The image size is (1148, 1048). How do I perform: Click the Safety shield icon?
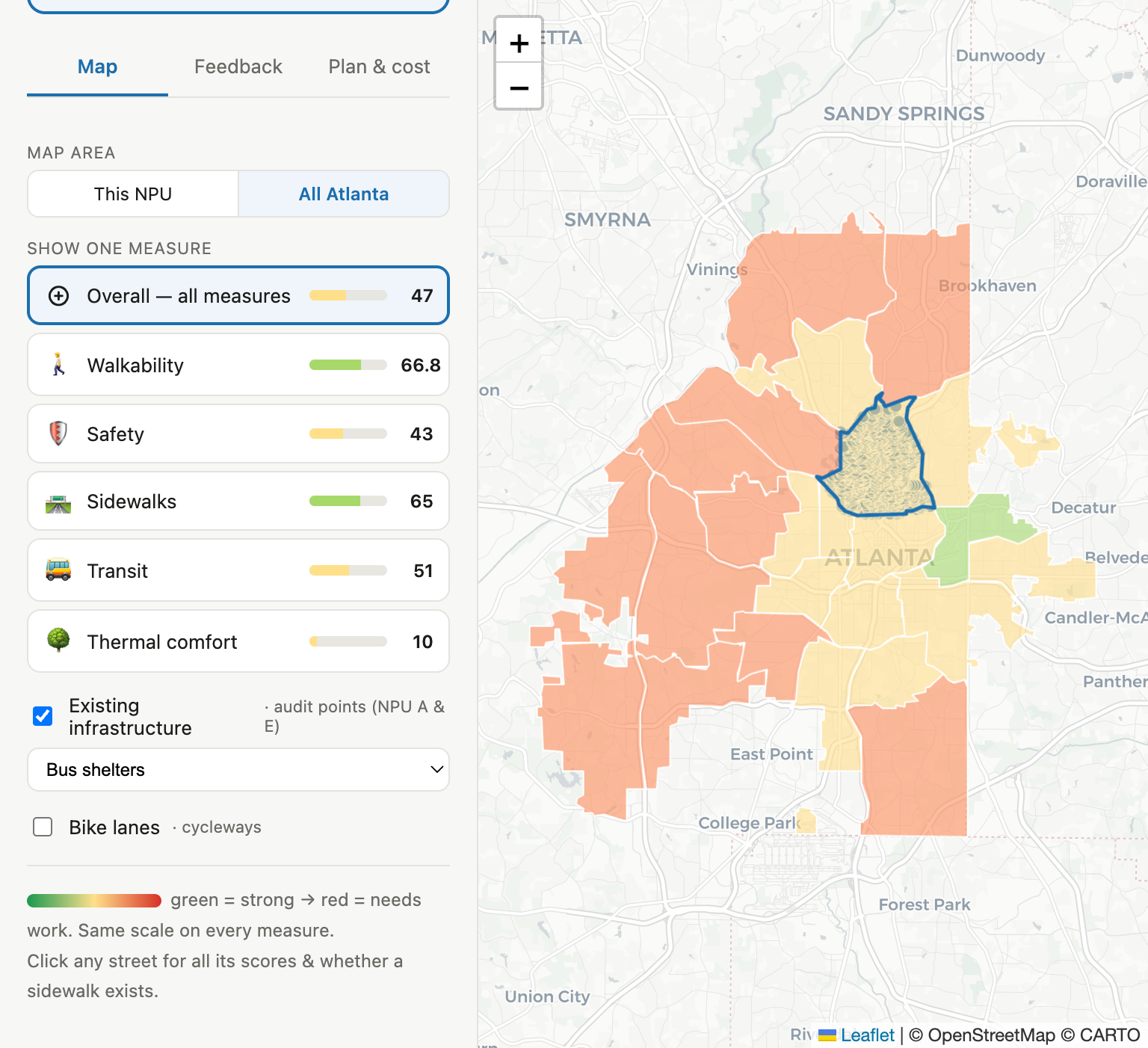click(x=58, y=434)
